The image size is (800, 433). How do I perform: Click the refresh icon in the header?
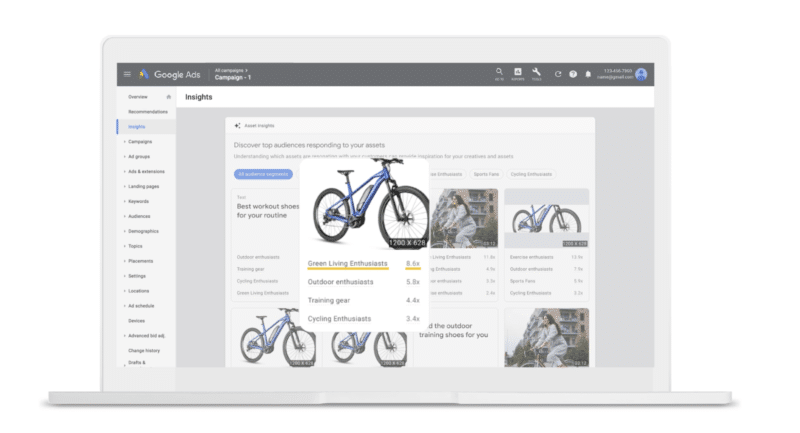pos(559,74)
